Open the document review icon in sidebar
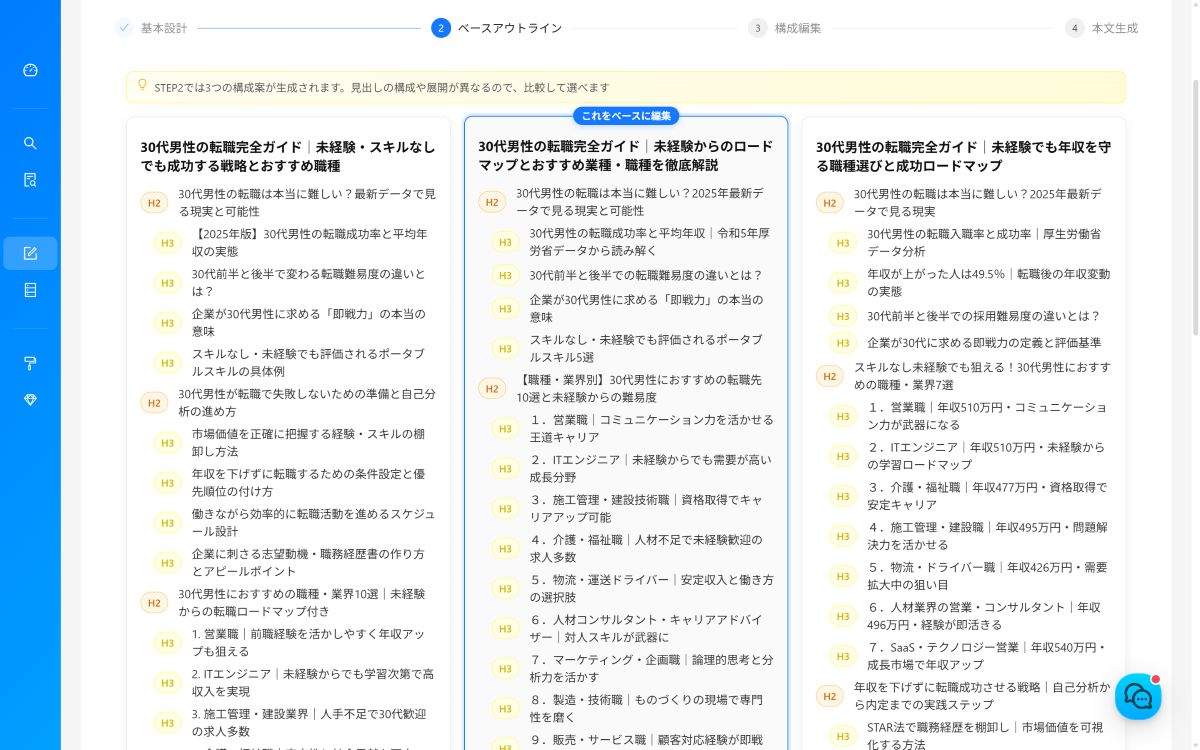This screenshot has width=1200, height=750. (x=30, y=180)
